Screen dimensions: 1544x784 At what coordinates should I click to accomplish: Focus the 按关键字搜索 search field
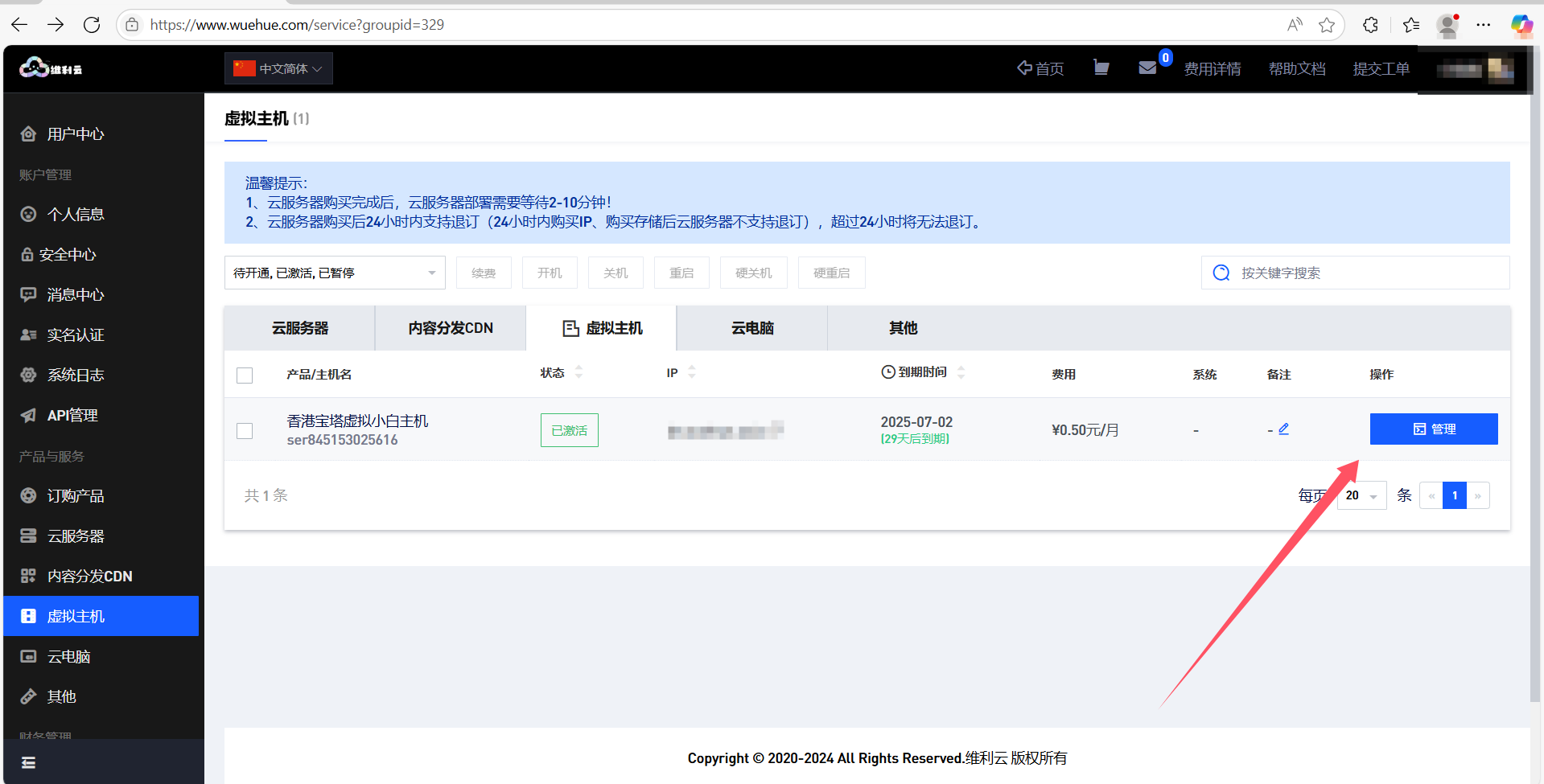(x=1356, y=273)
